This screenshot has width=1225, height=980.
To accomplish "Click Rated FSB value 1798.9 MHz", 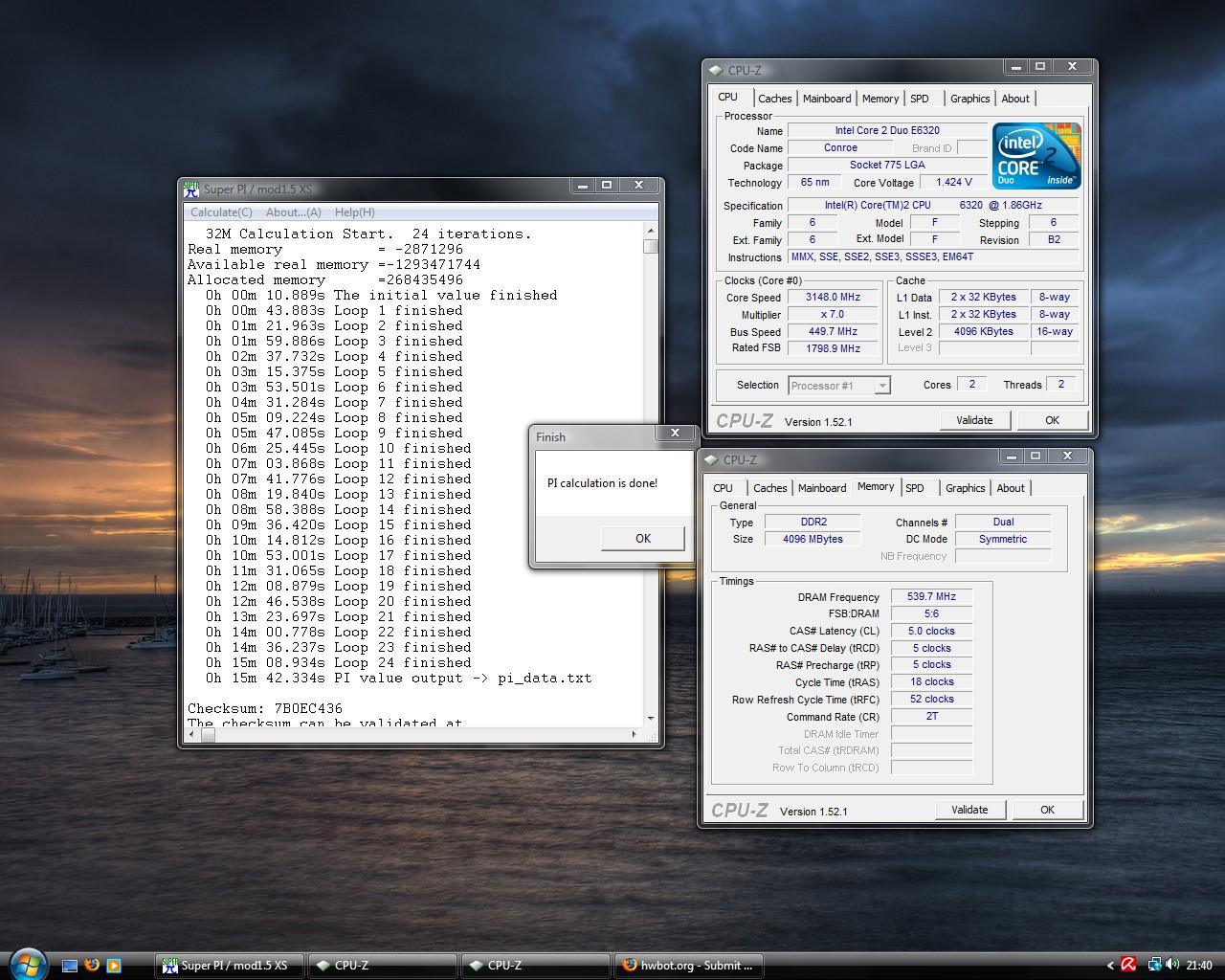I will pos(833,348).
